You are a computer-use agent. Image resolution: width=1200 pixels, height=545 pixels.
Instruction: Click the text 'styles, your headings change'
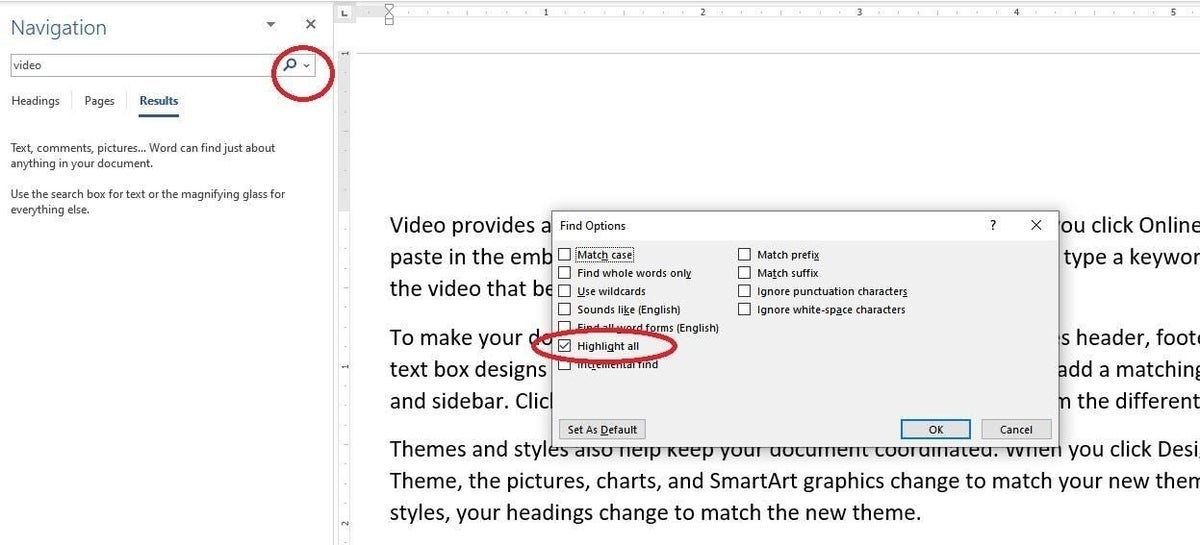[515, 513]
